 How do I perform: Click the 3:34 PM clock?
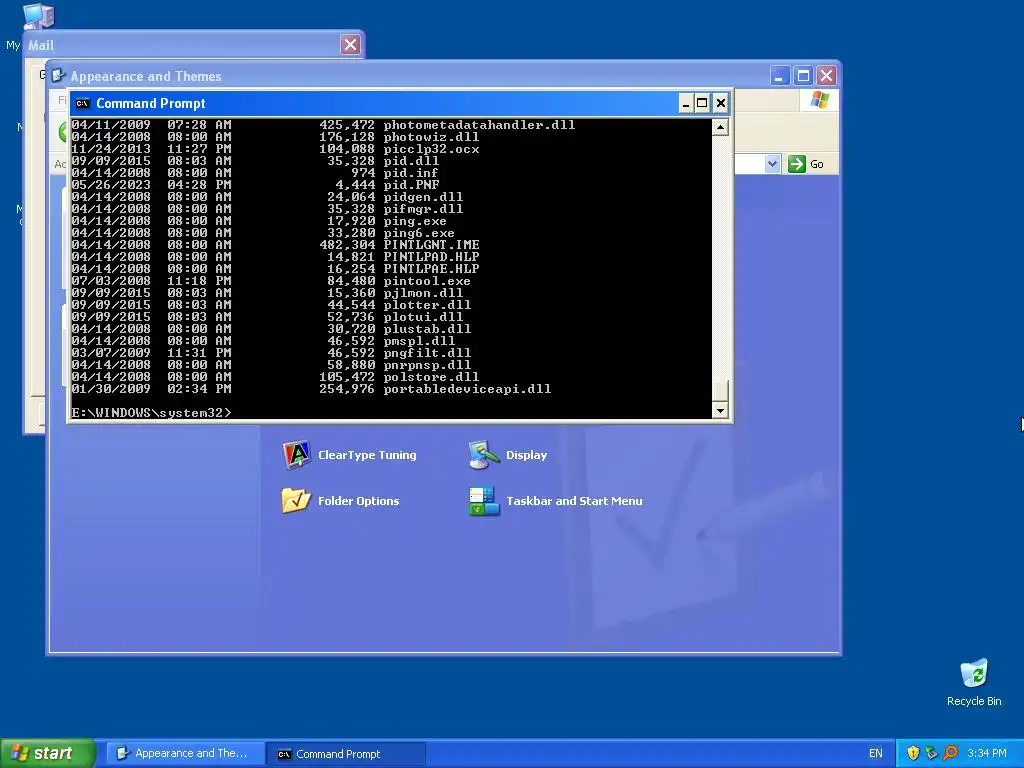[986, 753]
